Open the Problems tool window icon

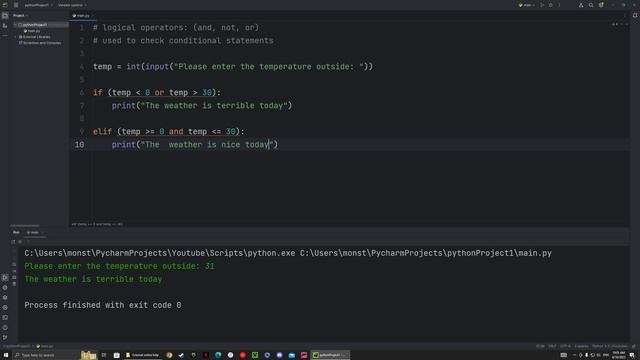pyautogui.click(x=5, y=327)
